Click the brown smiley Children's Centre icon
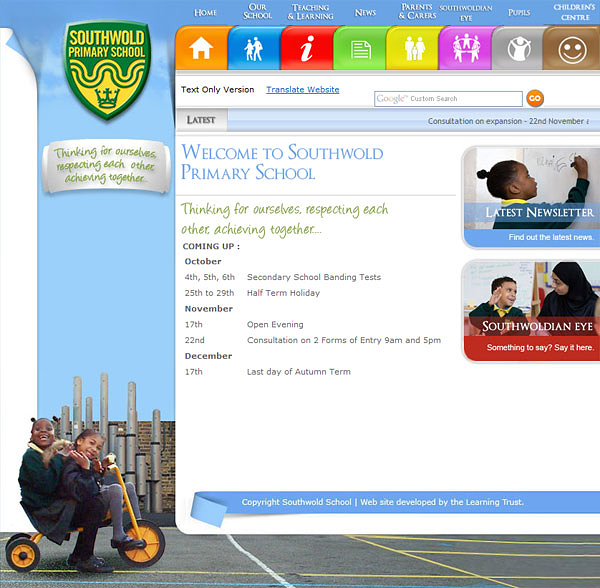Viewport: 600px width, 588px height. point(572,48)
